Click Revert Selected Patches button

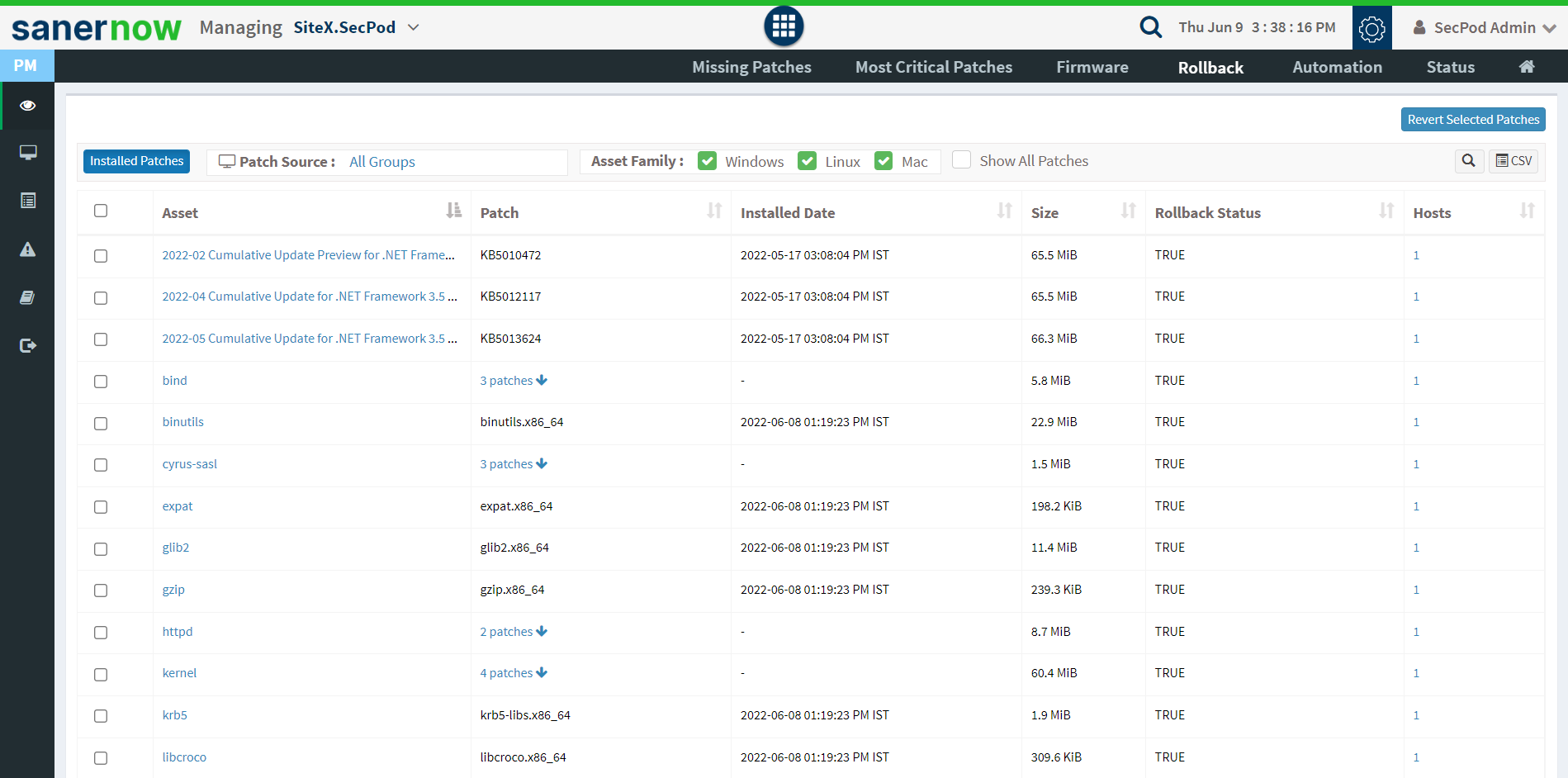1473,120
